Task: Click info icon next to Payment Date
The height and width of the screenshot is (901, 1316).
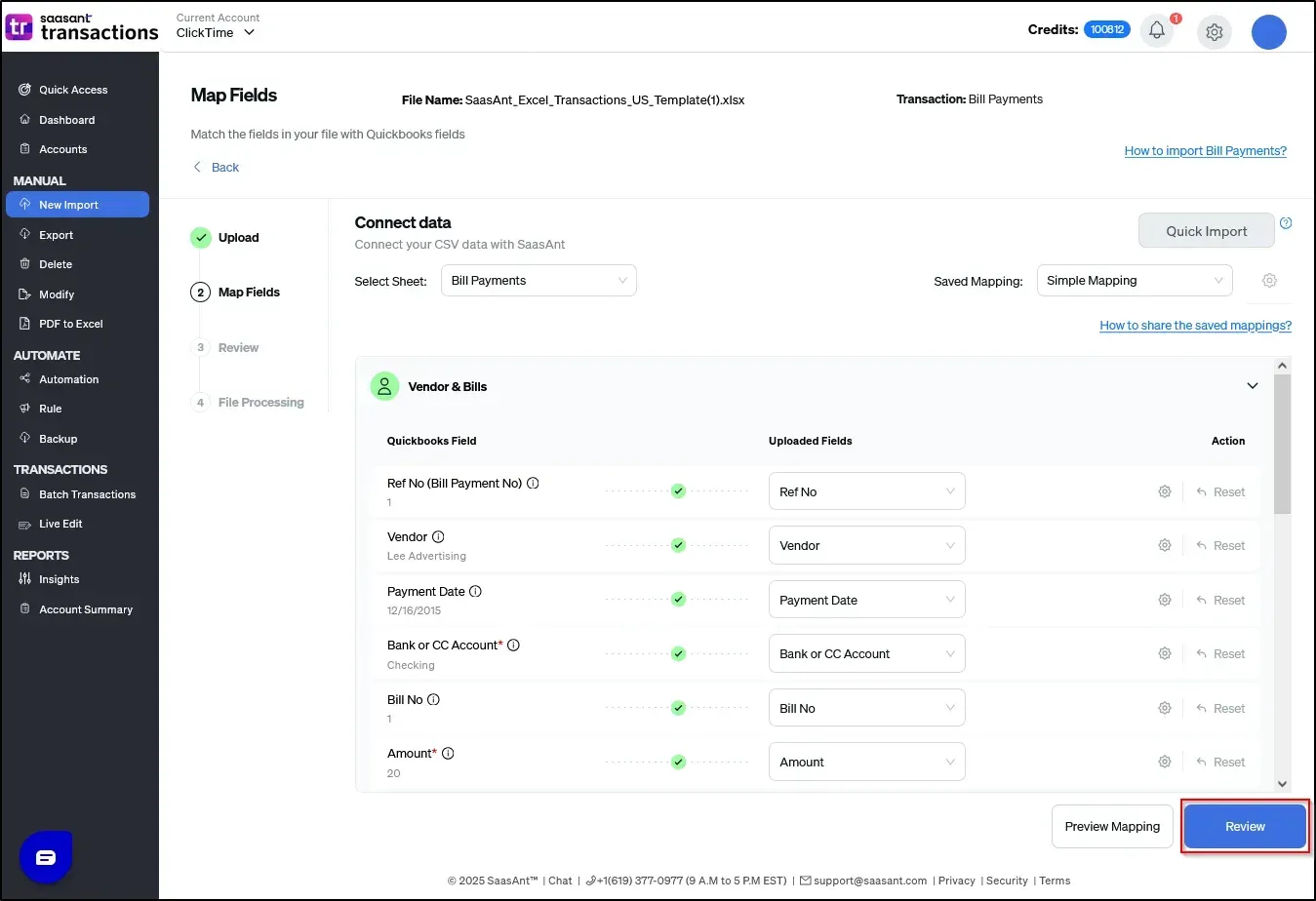Action: pos(475,592)
